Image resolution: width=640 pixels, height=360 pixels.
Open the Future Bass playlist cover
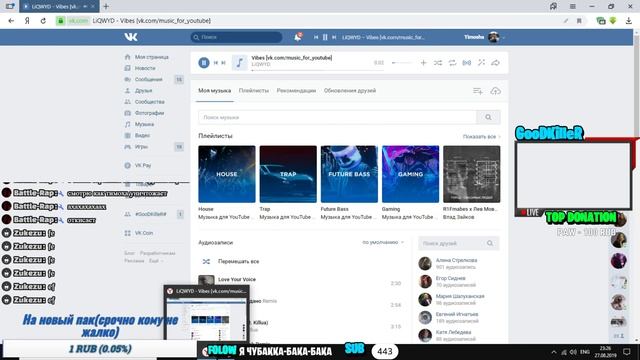point(349,174)
